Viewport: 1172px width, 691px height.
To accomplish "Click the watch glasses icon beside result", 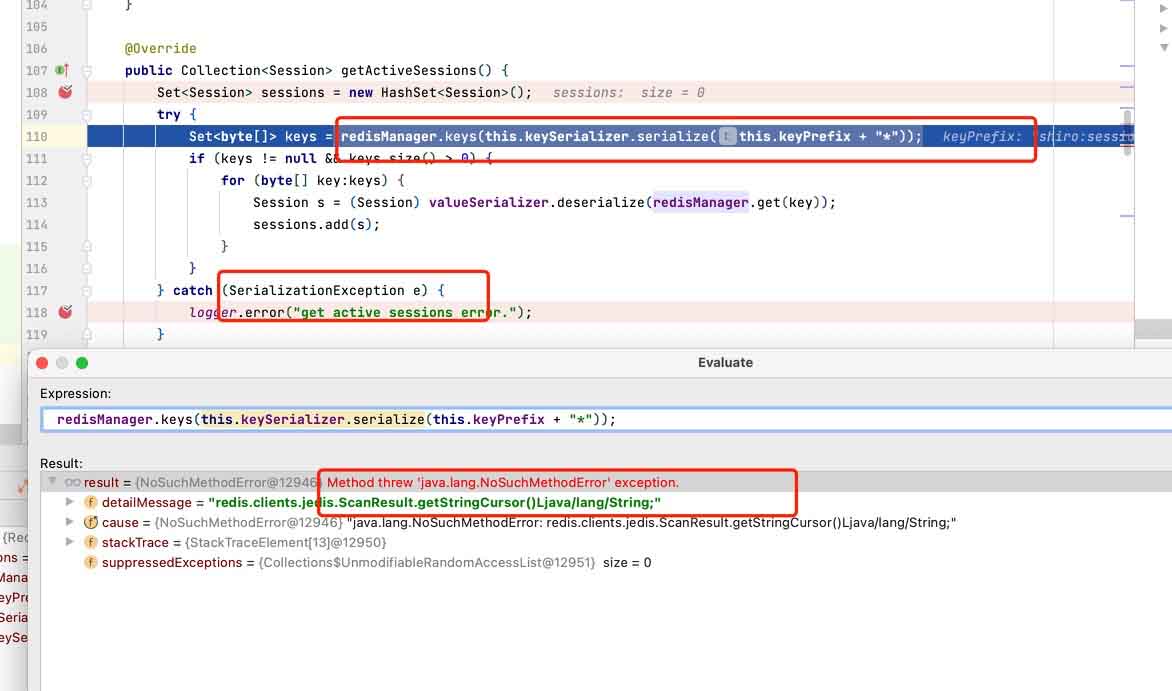I will click(x=73, y=482).
